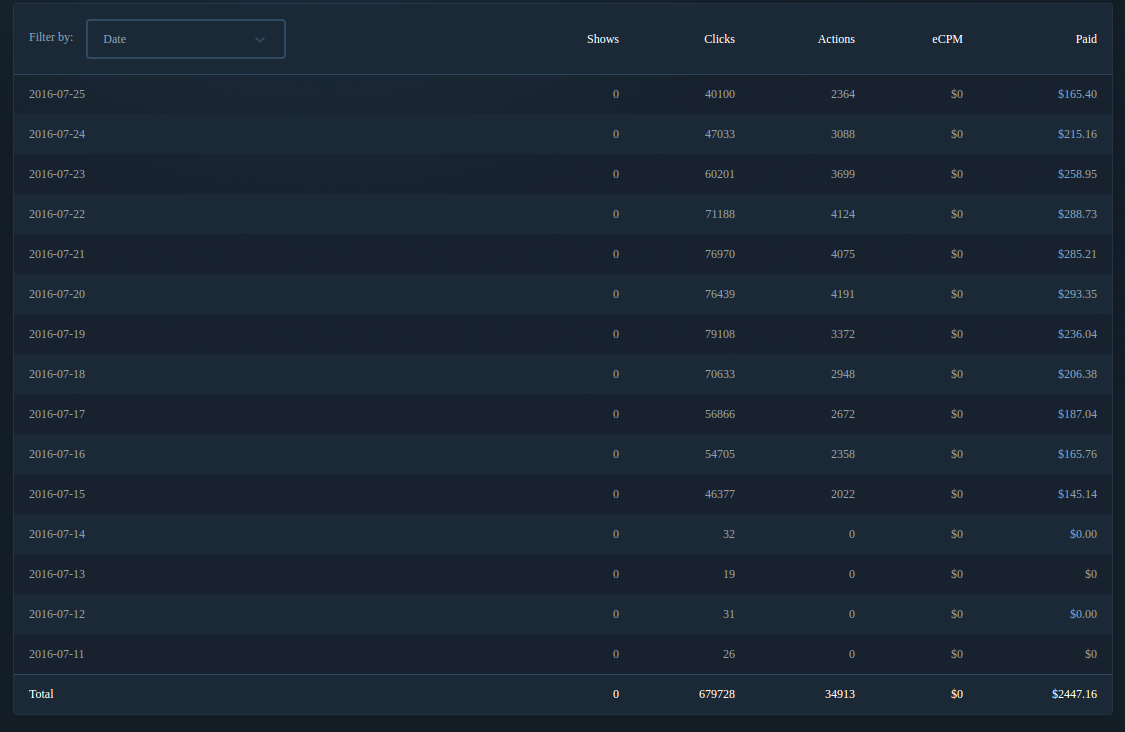Click paid amount $293.35

pos(1077,294)
